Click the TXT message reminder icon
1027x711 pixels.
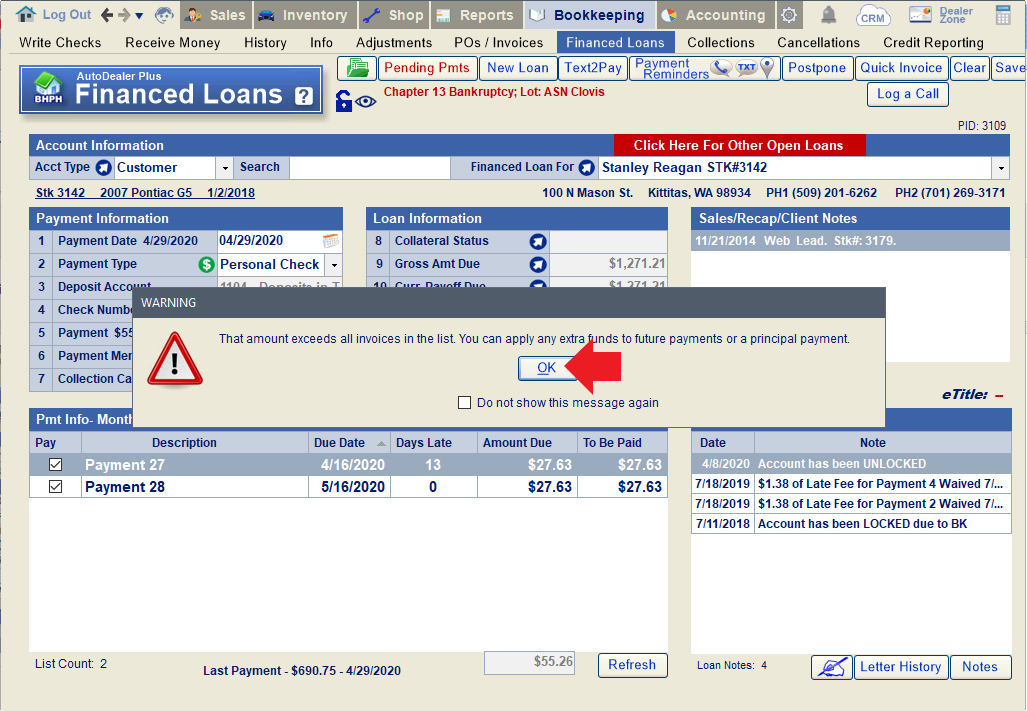tap(746, 67)
